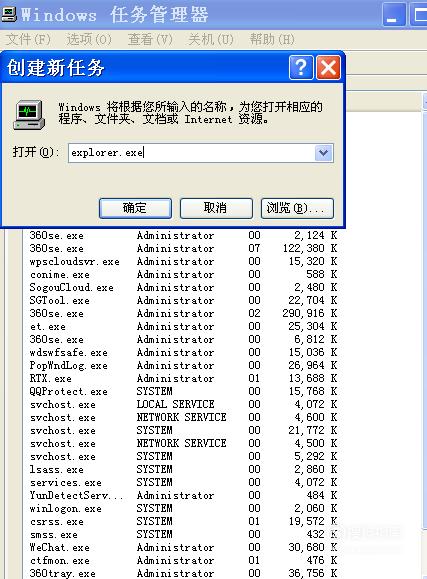
Task: Click the 取消 button
Action: (x=216, y=208)
